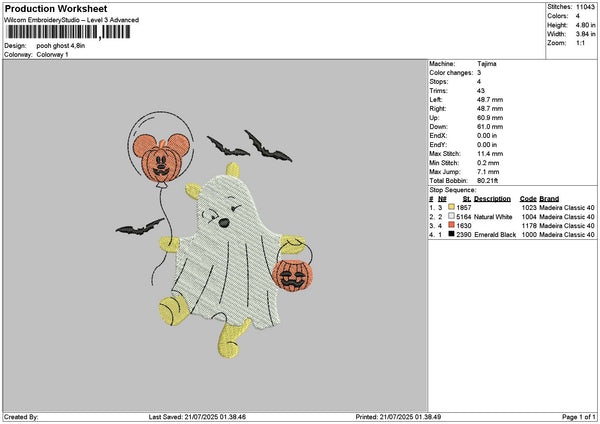Click the 'Printed: 21/07/2025' footer text

[x=398, y=417]
